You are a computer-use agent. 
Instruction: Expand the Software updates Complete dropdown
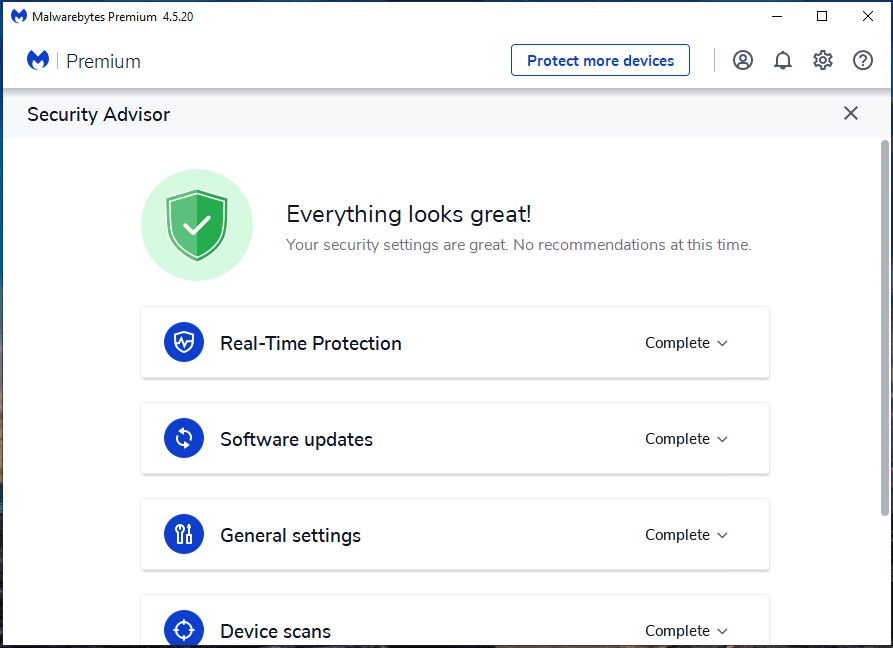click(686, 438)
